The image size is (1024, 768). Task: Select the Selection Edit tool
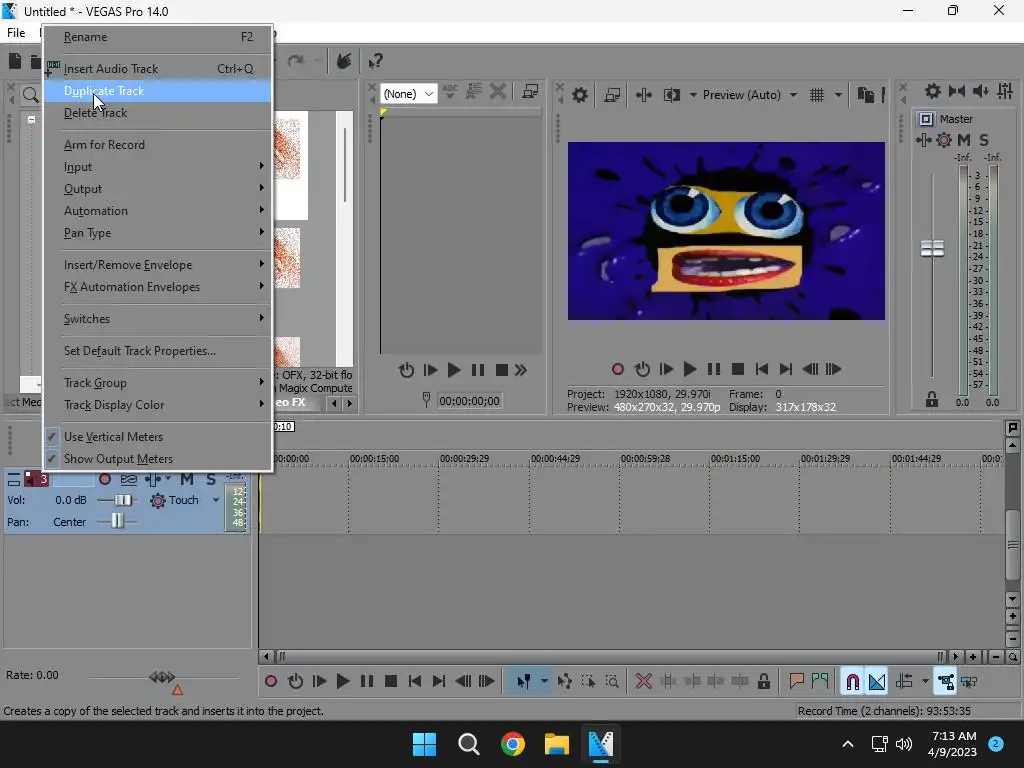pos(588,682)
